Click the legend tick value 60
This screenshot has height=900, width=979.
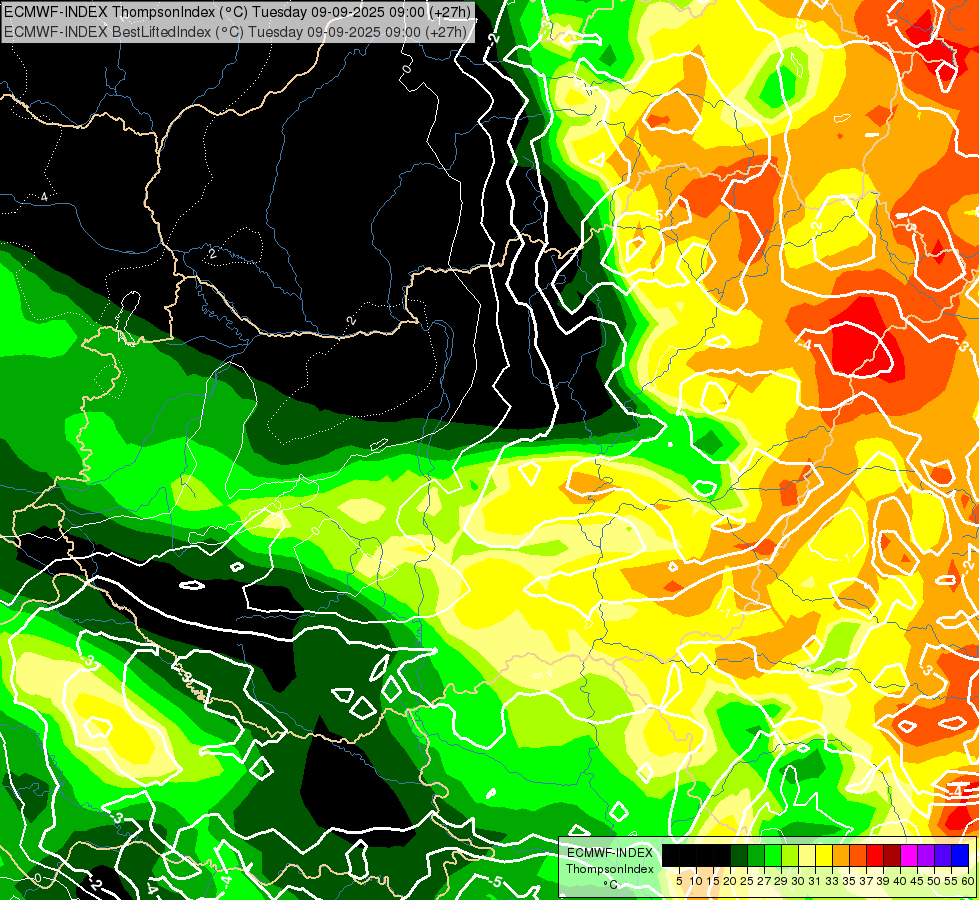pos(968,881)
